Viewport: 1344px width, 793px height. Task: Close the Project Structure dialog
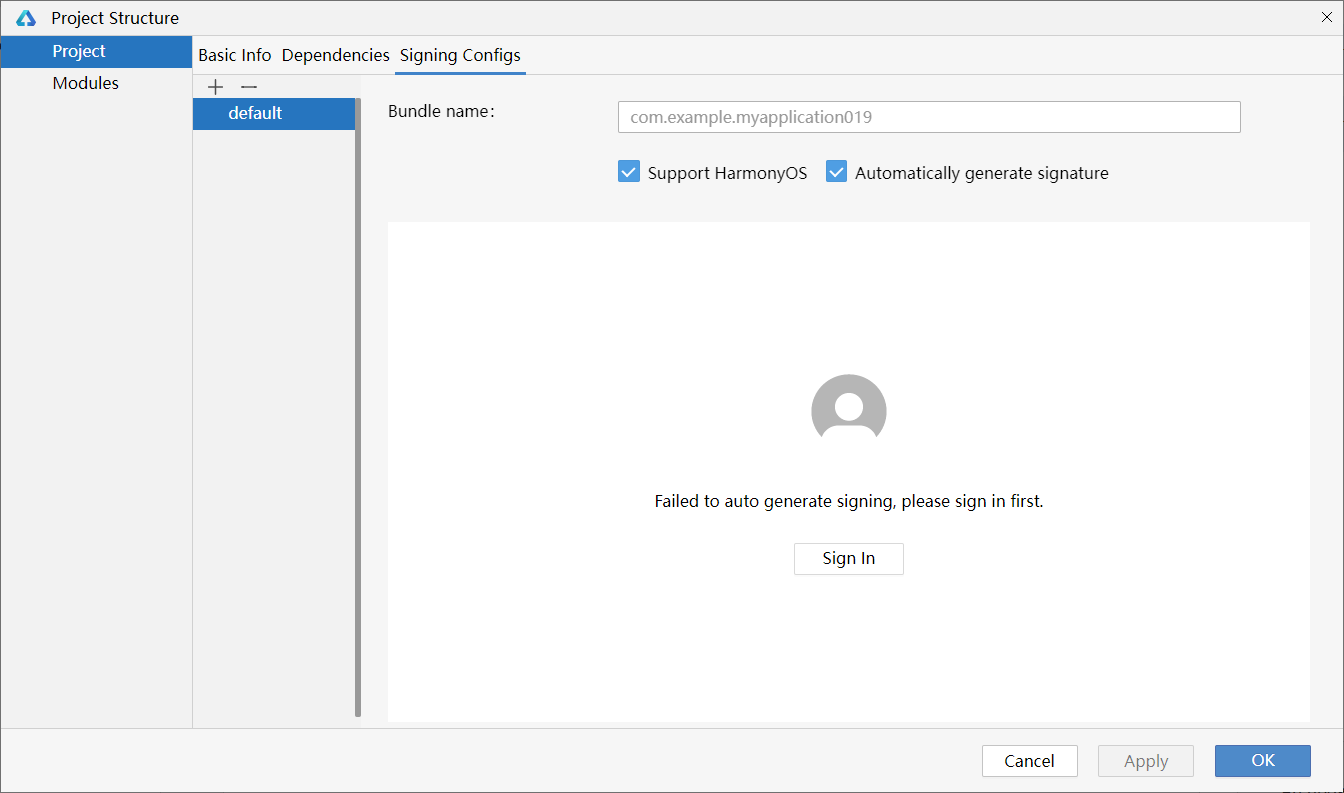click(1326, 17)
